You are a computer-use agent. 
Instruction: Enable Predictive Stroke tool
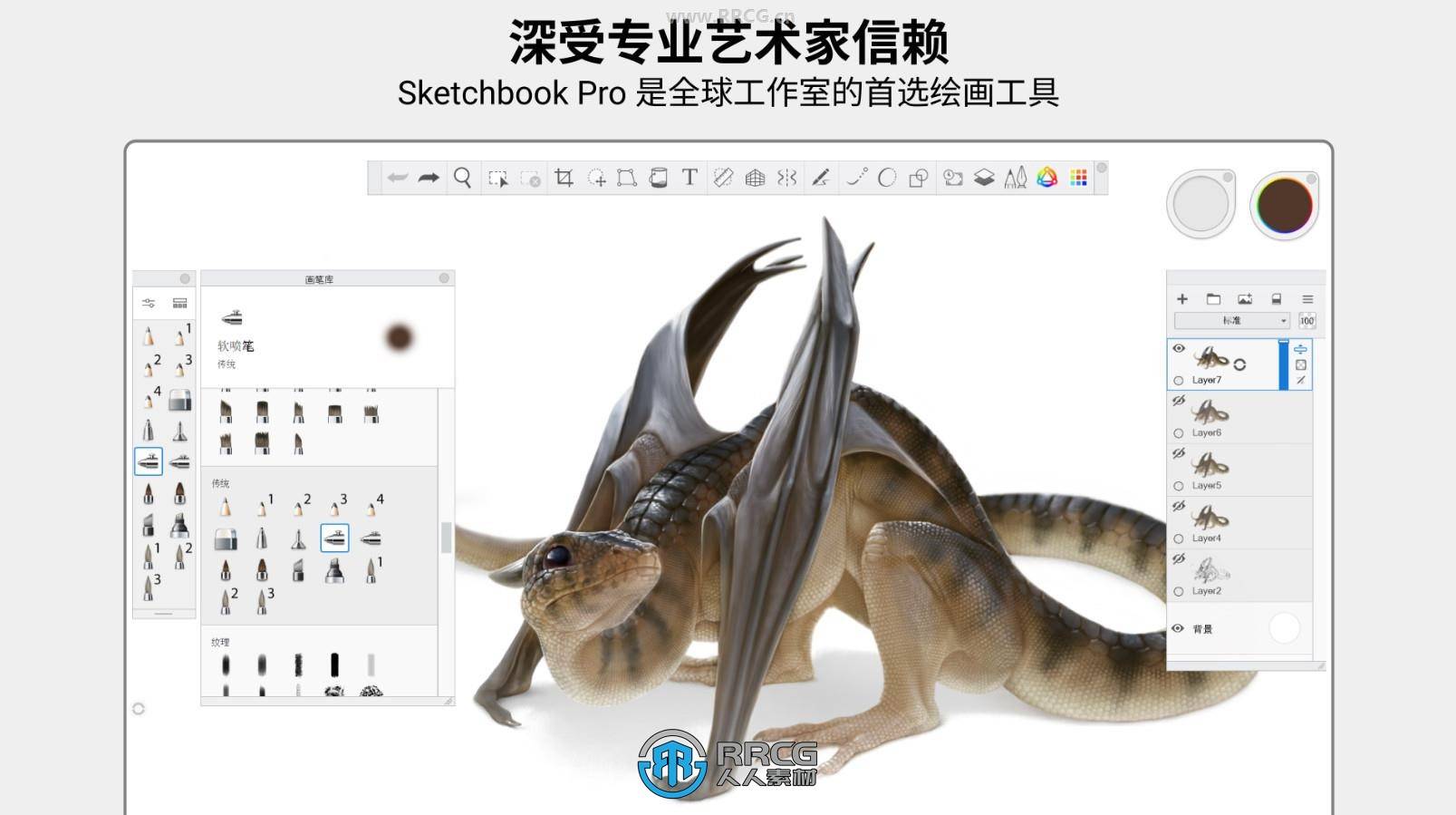pos(856,178)
